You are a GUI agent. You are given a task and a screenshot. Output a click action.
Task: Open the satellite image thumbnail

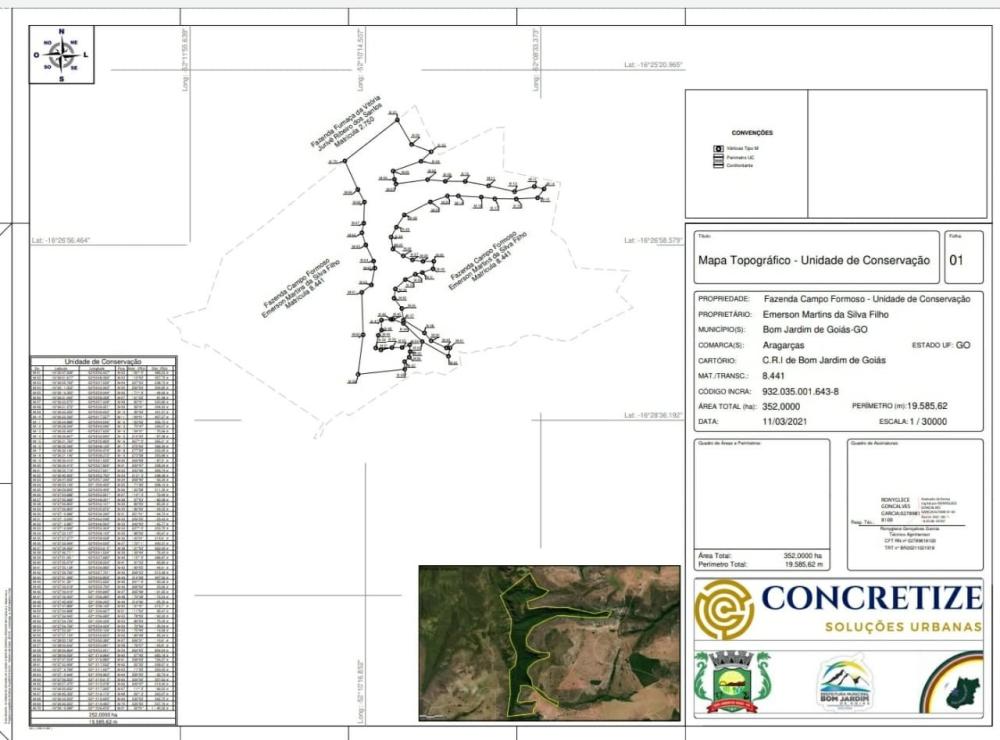coord(549,643)
